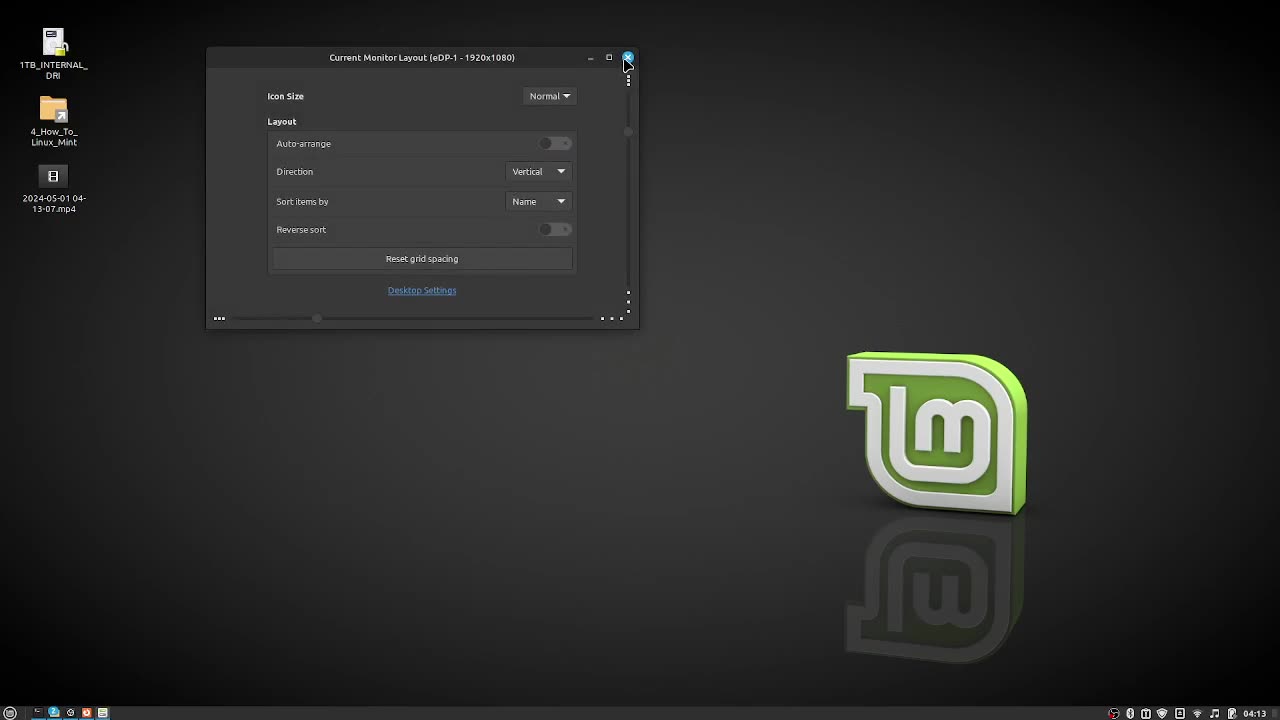Toggle the Auto-arrange switch

(555, 143)
